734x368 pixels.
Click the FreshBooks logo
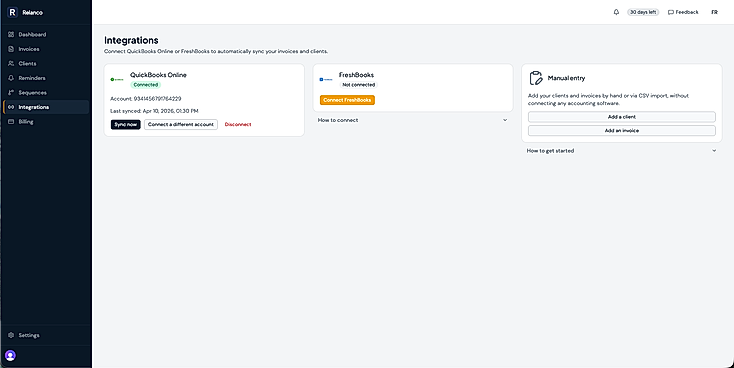(326, 80)
